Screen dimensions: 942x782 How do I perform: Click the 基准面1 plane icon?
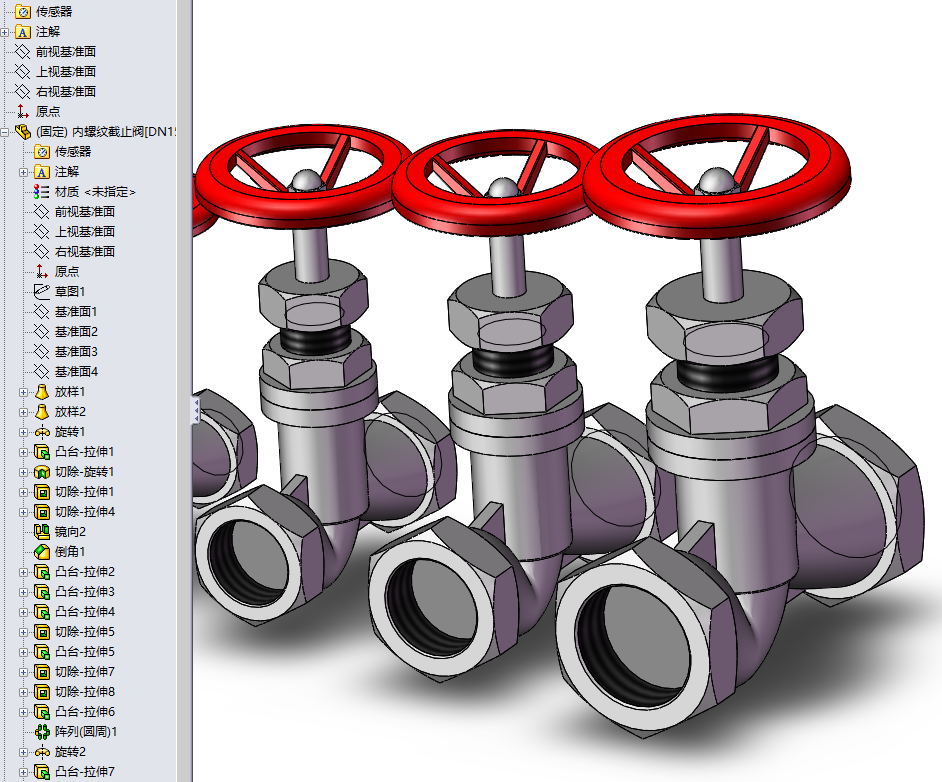(x=42, y=312)
